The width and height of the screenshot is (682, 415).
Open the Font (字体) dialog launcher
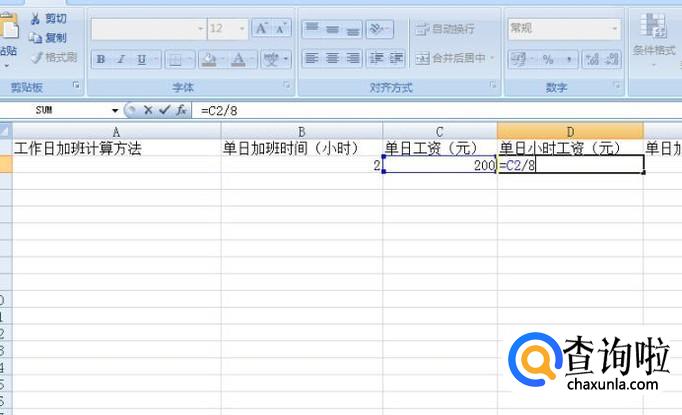click(x=286, y=85)
